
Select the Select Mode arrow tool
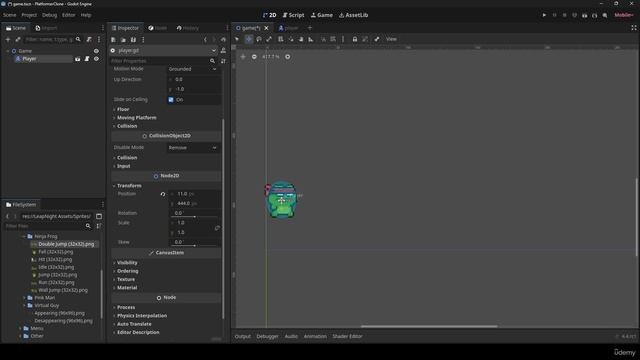(237, 39)
